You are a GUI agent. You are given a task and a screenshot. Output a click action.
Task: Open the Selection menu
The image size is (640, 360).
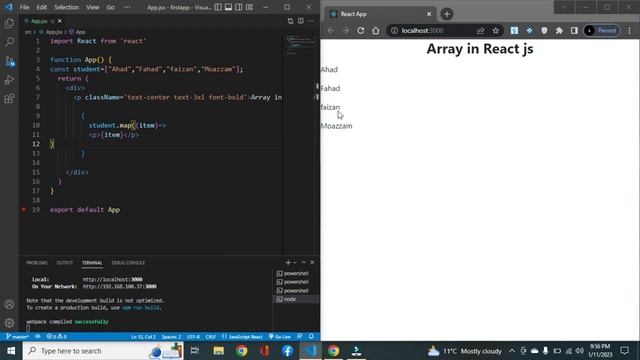[67, 7]
